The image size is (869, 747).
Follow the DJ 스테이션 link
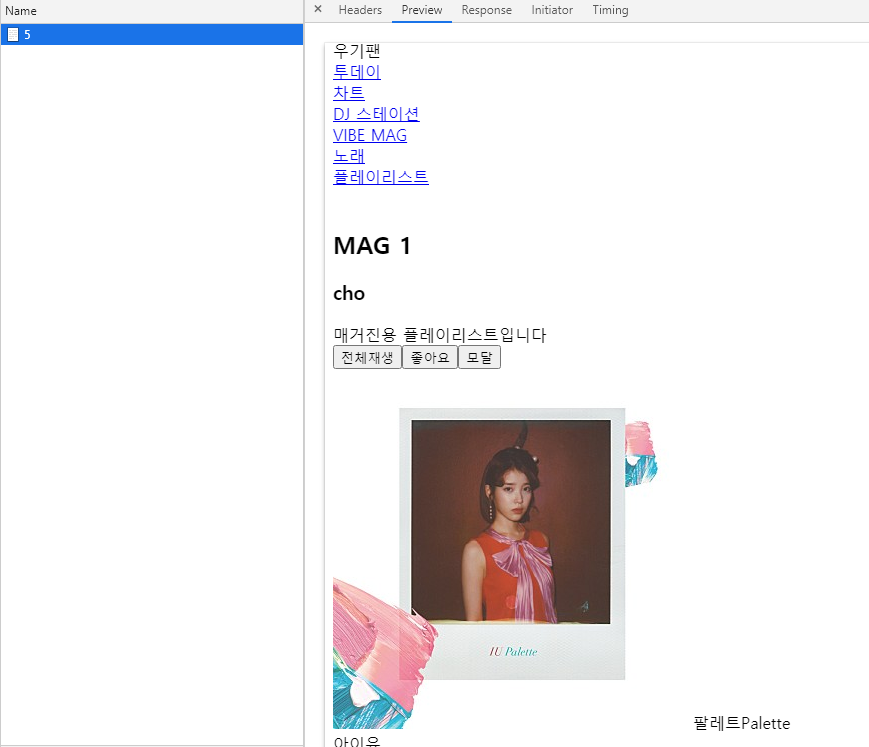[376, 114]
